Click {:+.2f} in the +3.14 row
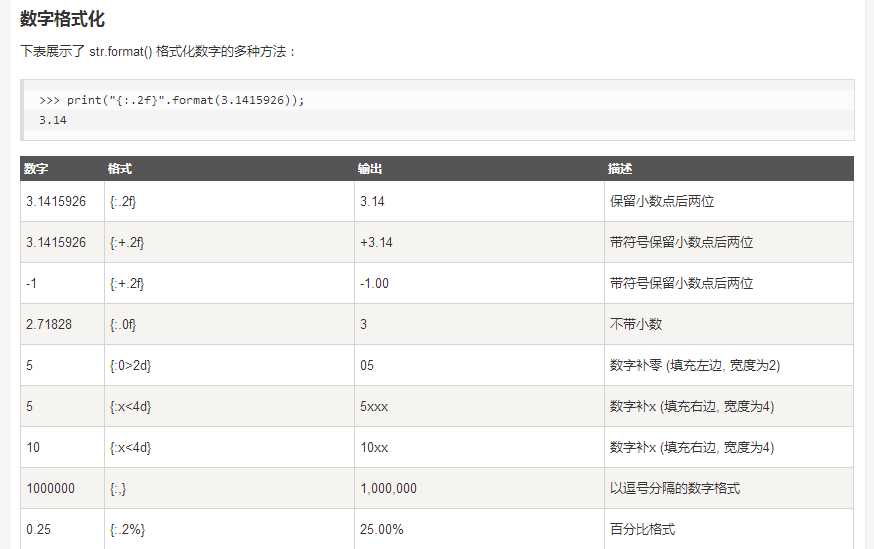 [127, 242]
